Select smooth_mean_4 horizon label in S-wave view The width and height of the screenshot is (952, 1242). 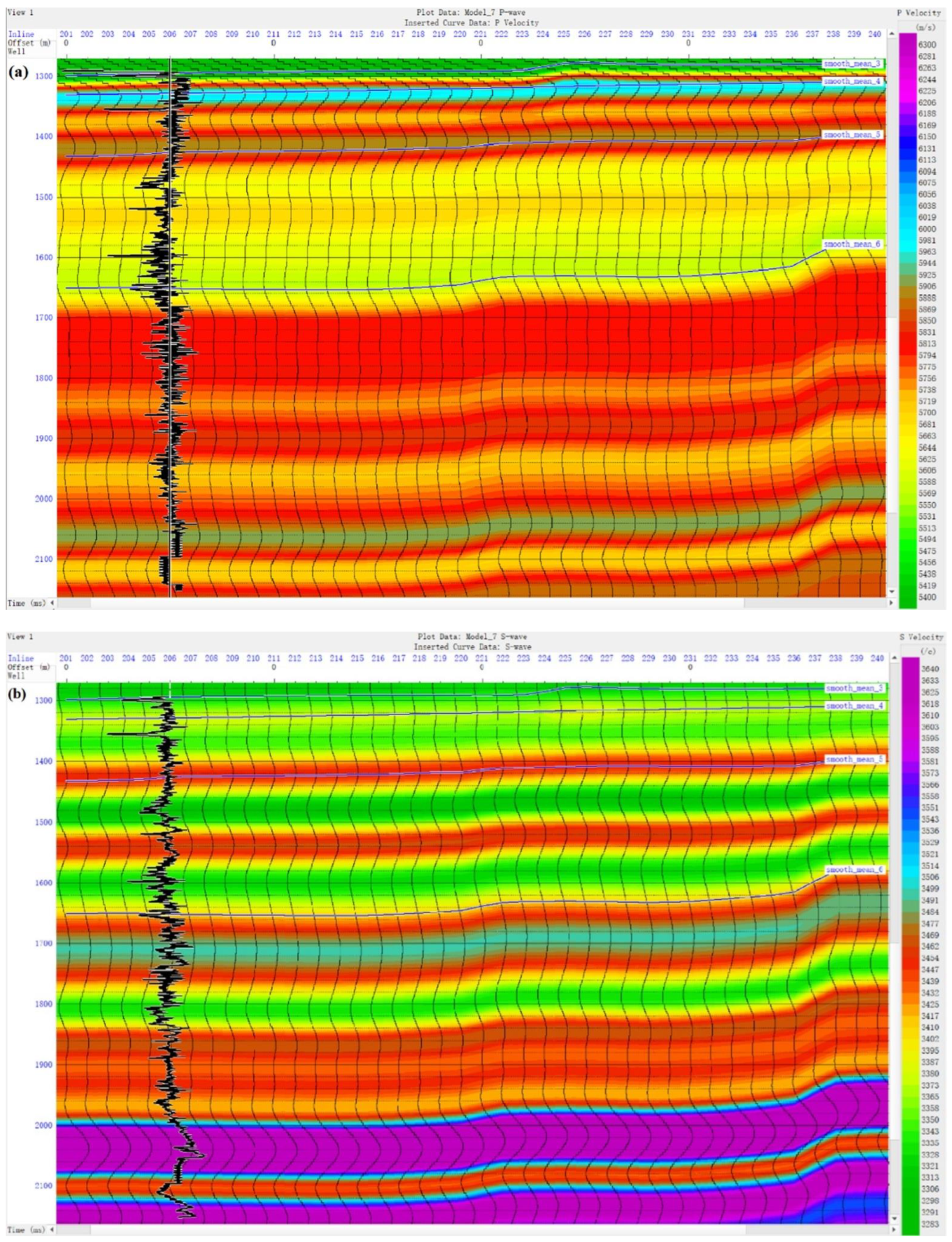[854, 707]
